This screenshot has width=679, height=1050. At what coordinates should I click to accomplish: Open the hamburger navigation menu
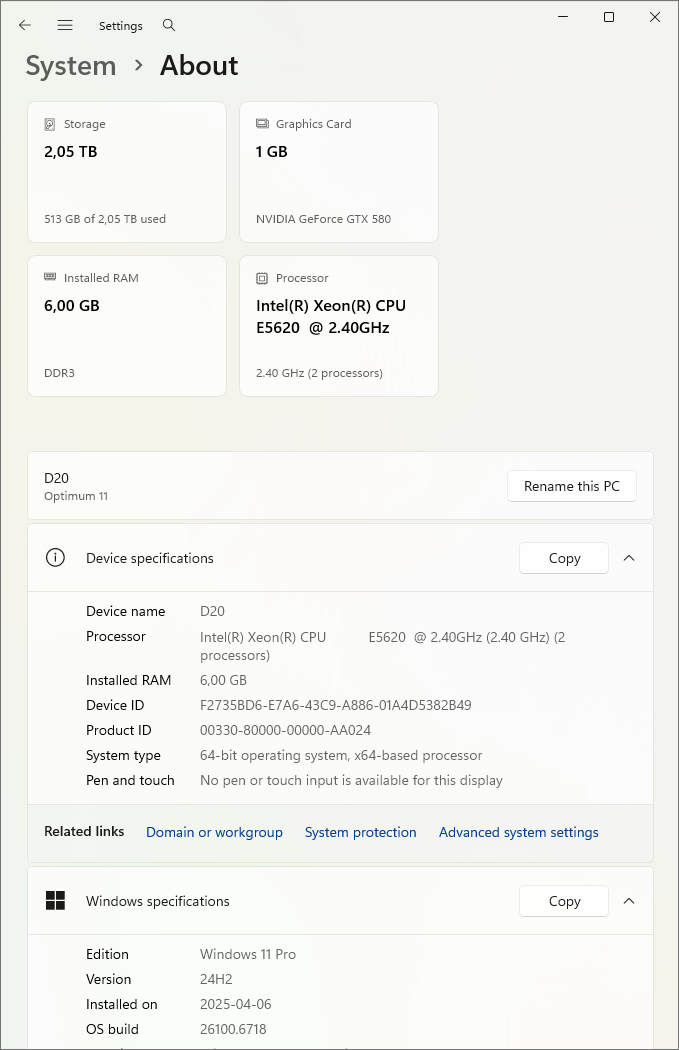click(65, 25)
